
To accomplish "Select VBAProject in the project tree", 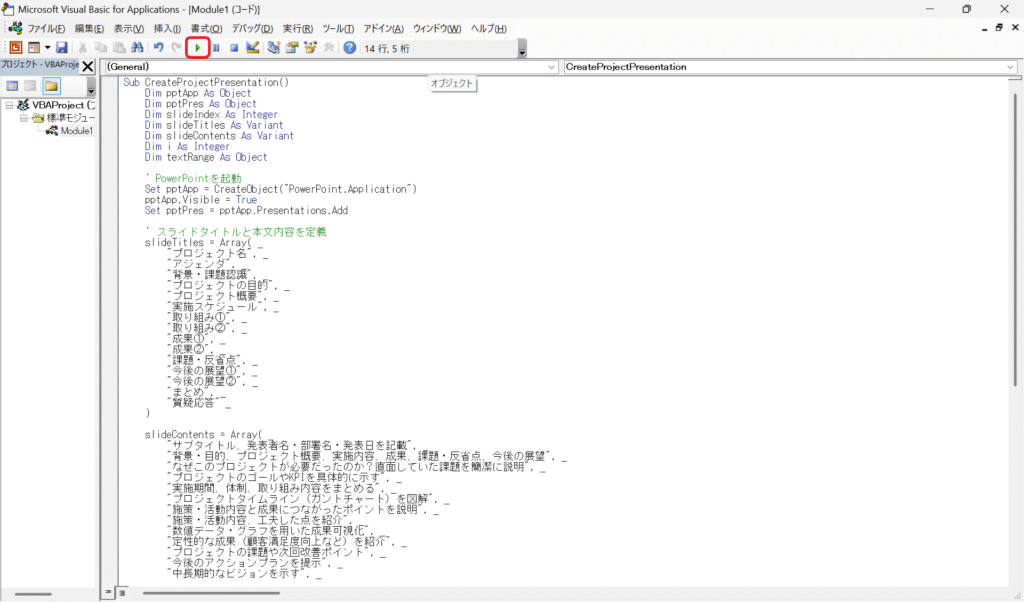I will [63, 105].
